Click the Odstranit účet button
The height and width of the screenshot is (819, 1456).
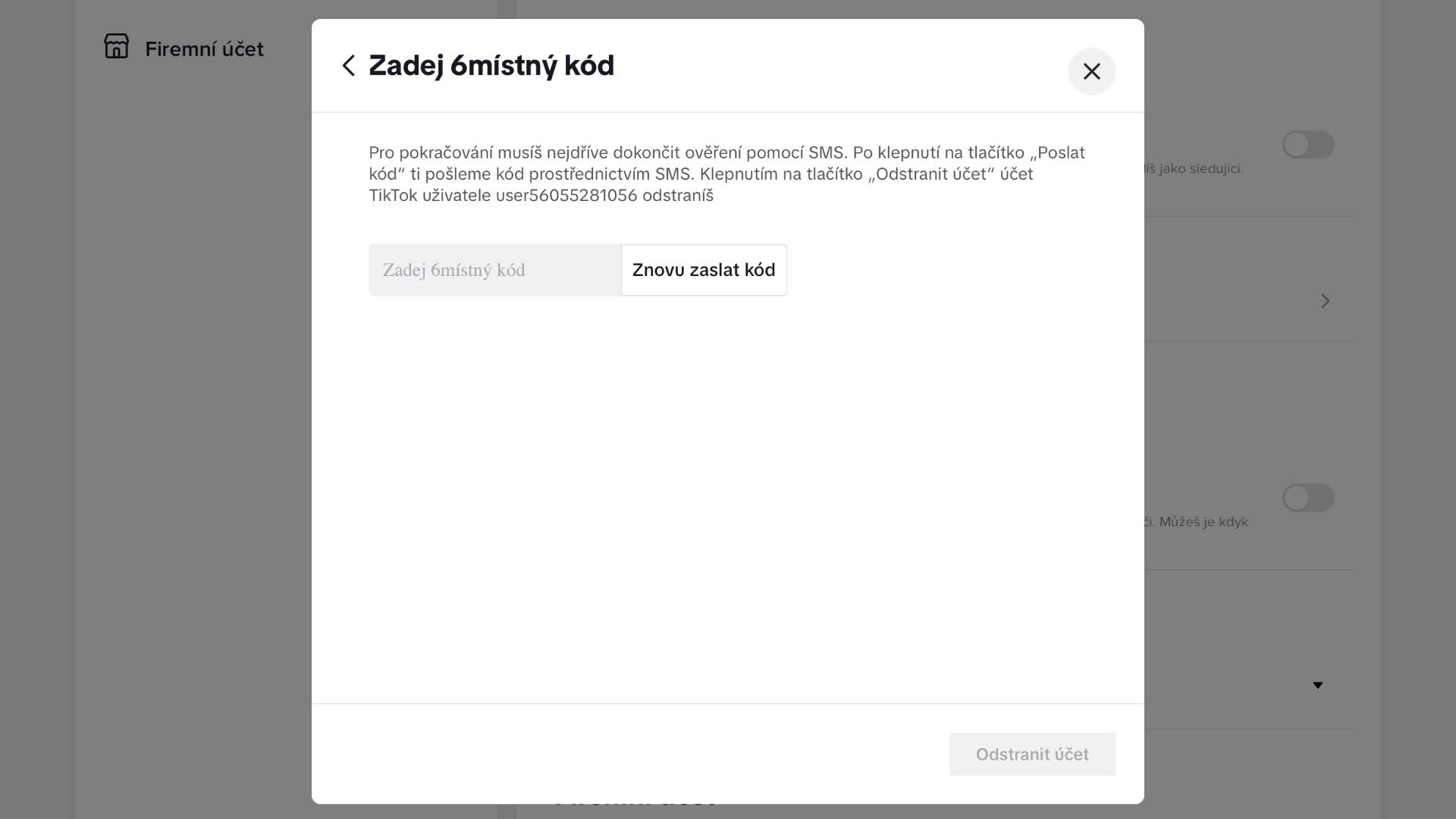(1032, 754)
